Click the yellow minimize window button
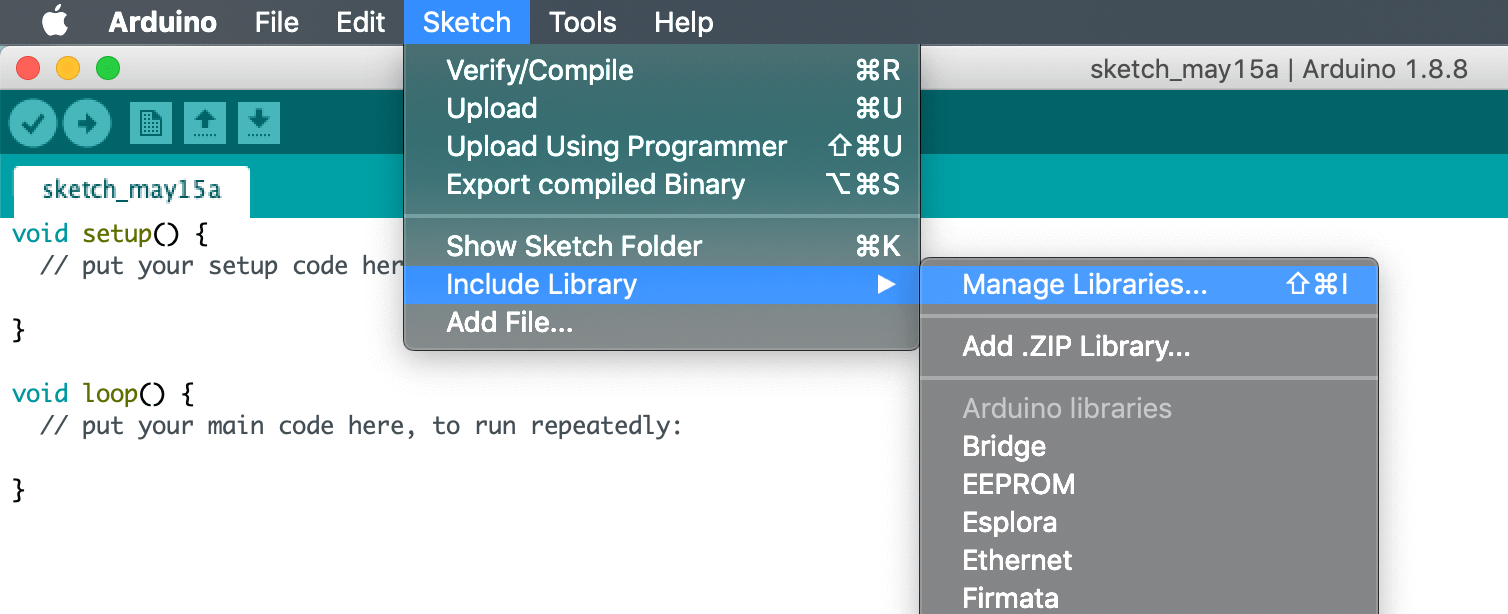 (x=68, y=69)
